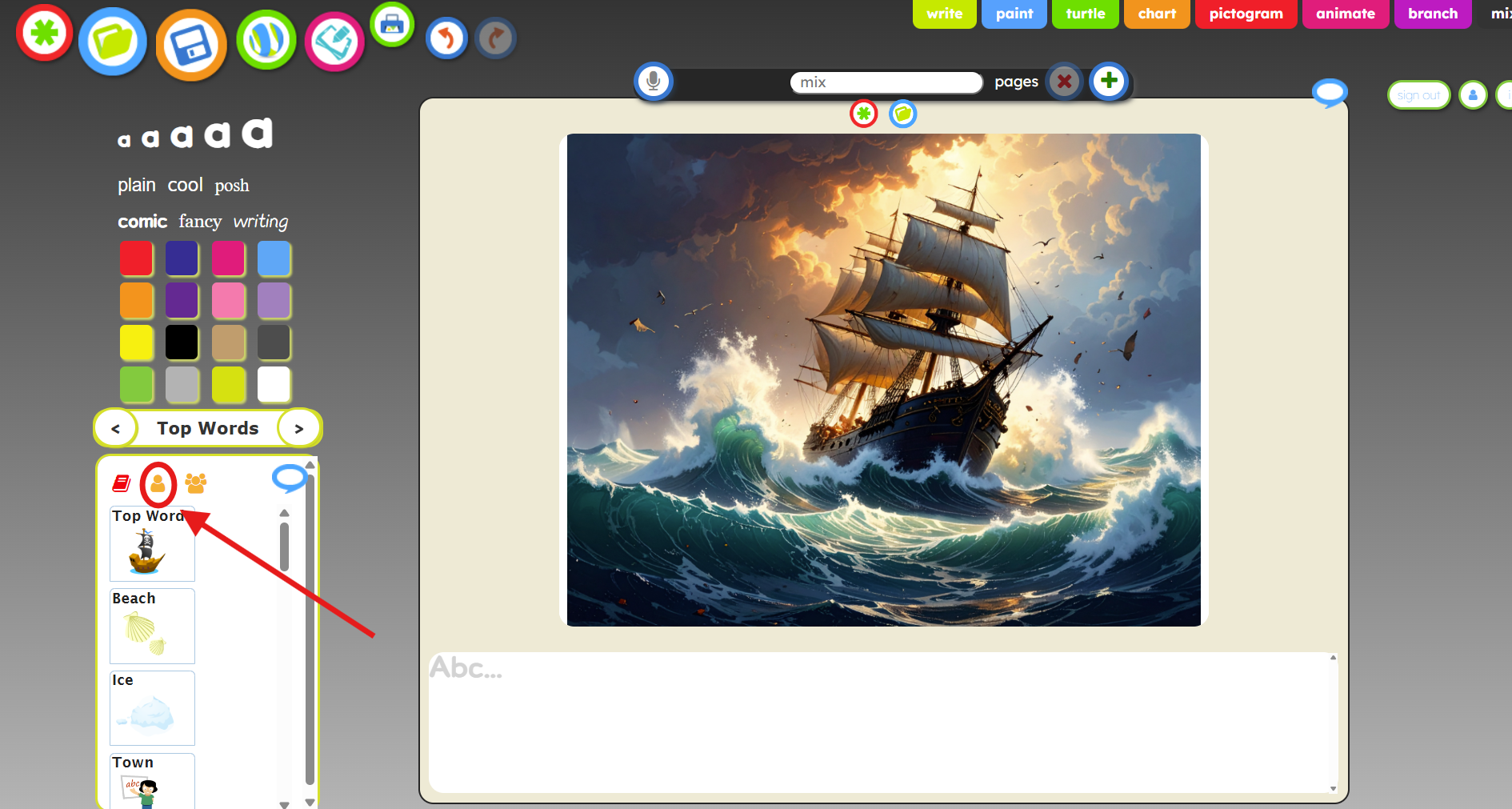Pick the black color swatch
The width and height of the screenshot is (1512, 809).
(182, 342)
